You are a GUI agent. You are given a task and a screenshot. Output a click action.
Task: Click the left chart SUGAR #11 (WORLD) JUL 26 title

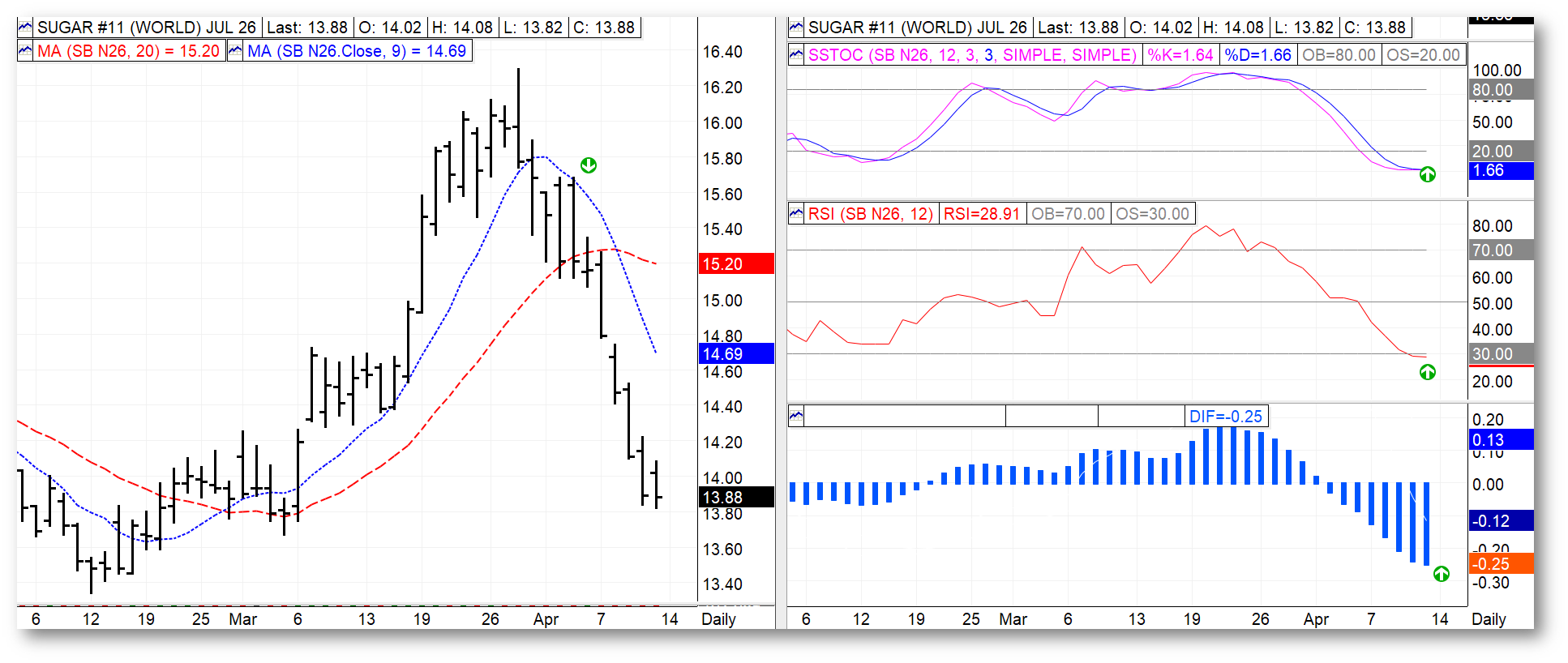coord(147,28)
